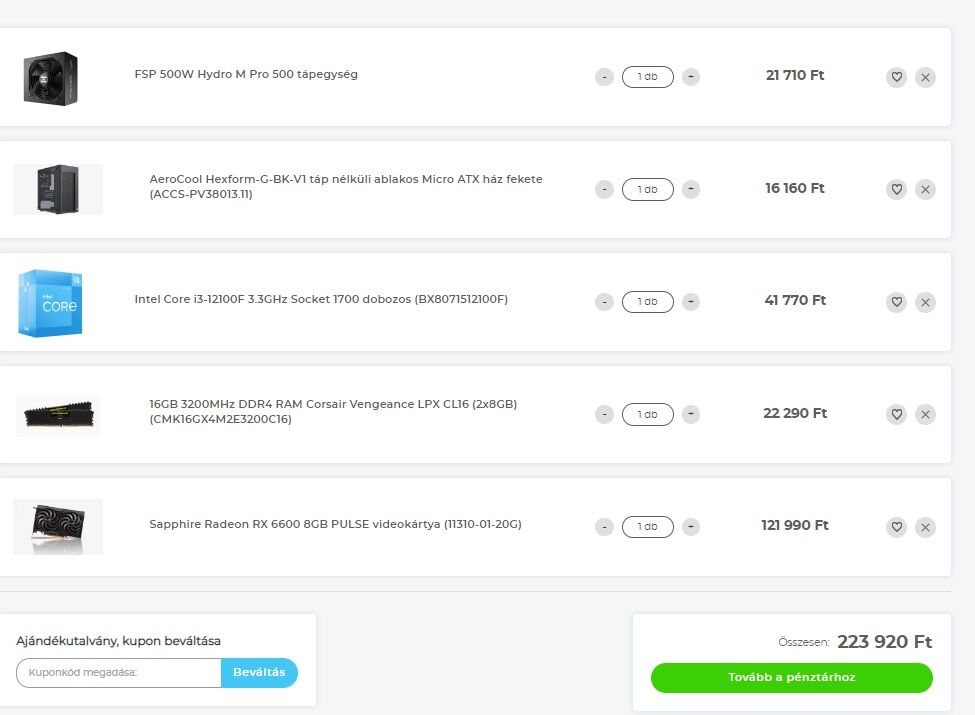Open the Intel Core i3-12100F product link
Image resolution: width=975 pixels, height=715 pixels.
click(x=321, y=299)
